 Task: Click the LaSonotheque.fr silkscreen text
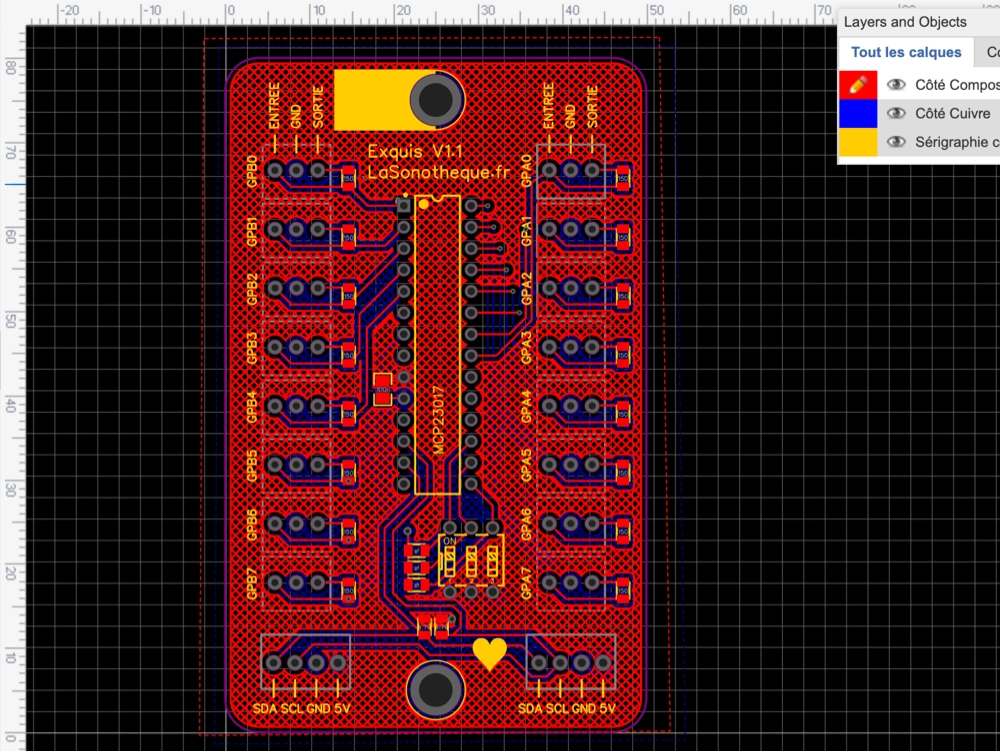pyautogui.click(x=439, y=172)
